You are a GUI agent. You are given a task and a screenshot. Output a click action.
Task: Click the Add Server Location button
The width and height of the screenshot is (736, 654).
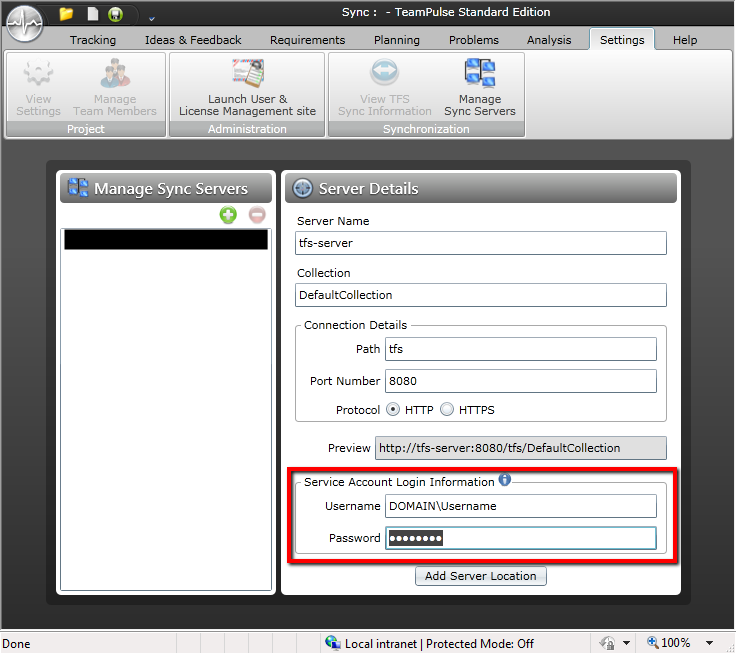[481, 576]
